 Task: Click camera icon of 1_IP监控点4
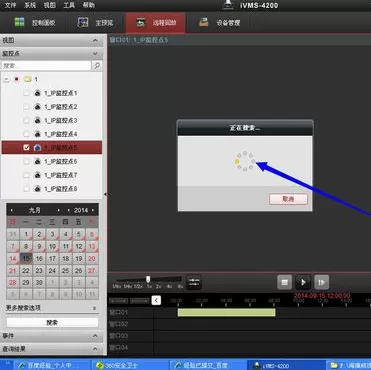pyautogui.click(x=38, y=134)
